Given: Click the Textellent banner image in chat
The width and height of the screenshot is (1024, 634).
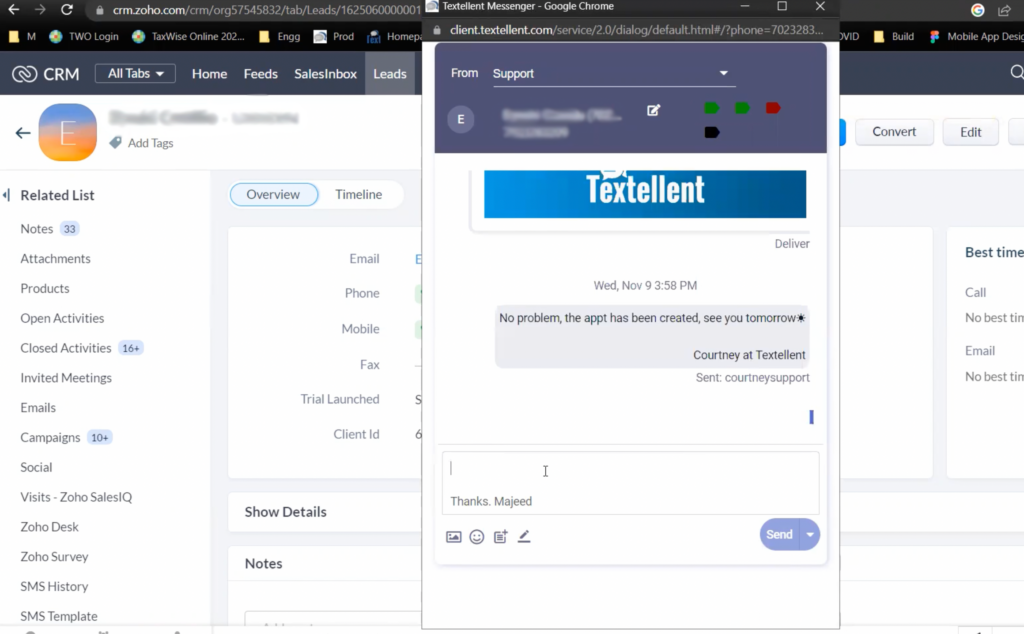Looking at the screenshot, I should tap(645, 194).
